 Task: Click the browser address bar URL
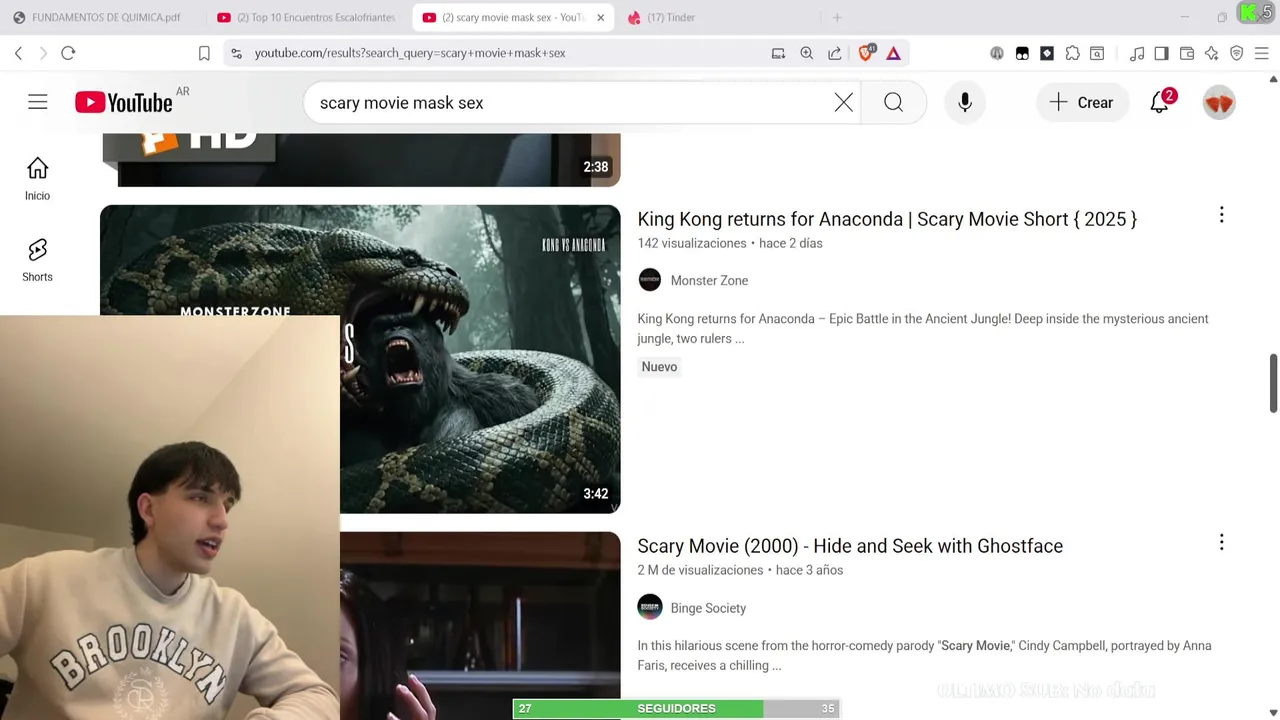click(410, 53)
